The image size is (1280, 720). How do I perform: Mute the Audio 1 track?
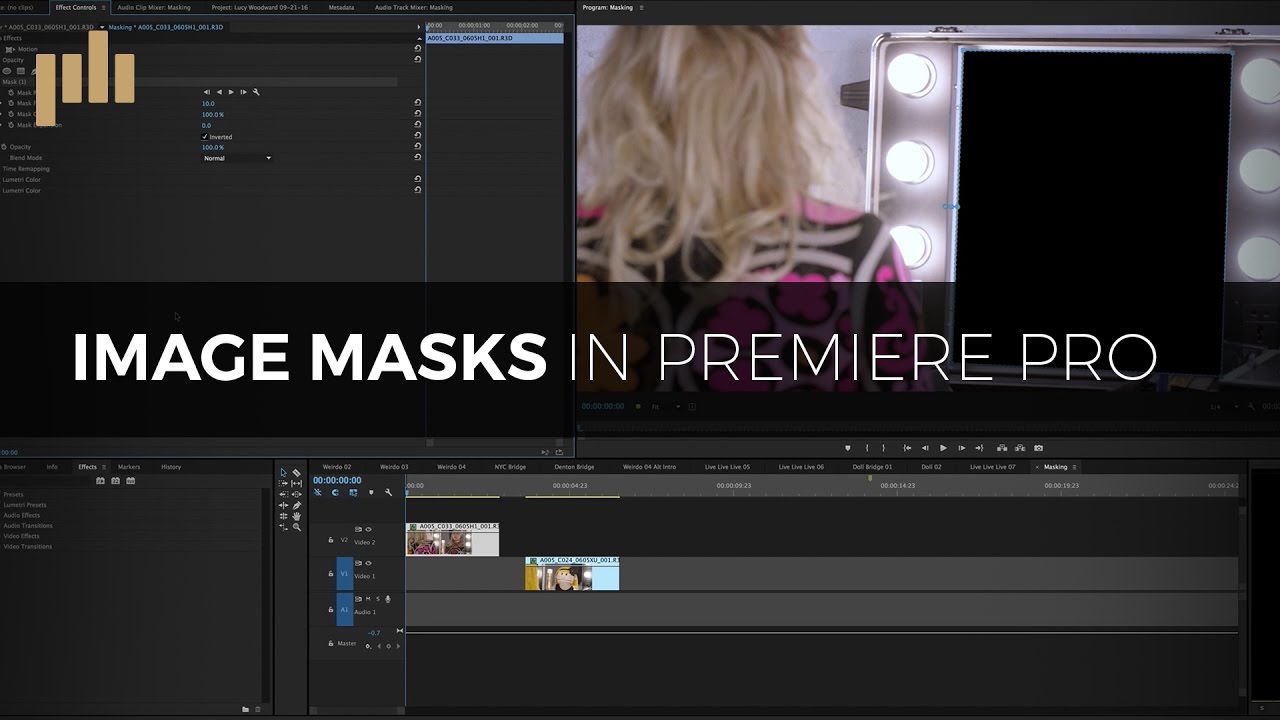point(368,599)
